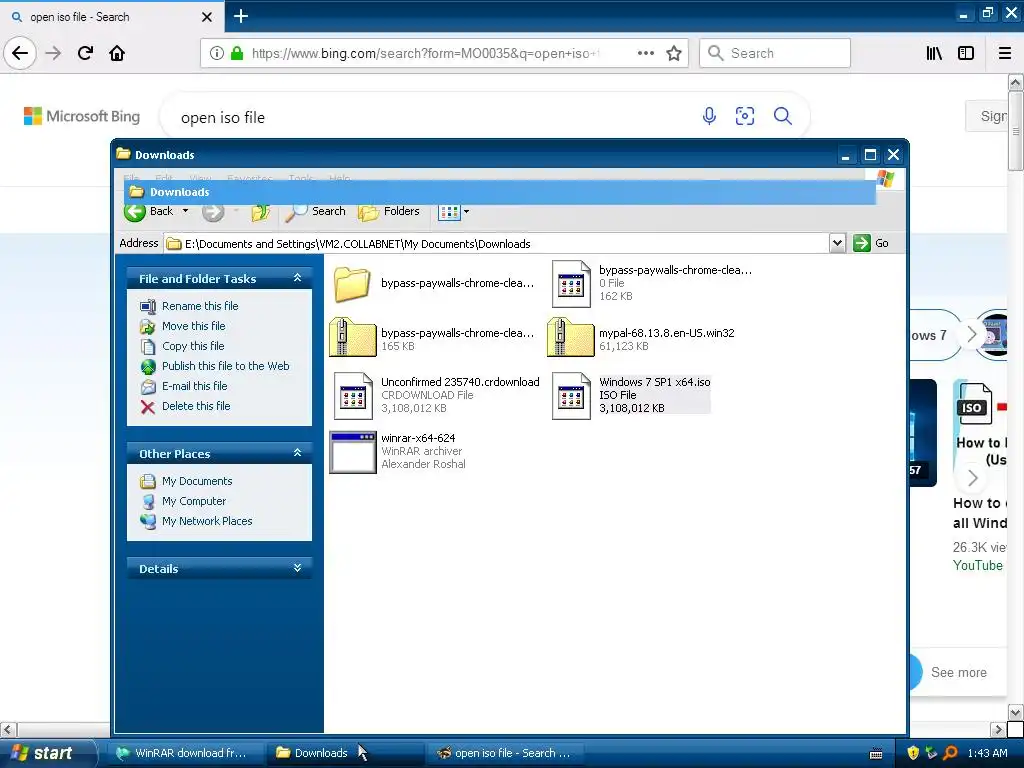Switch to 'open iso file - Search' taskbar item
1024x768 pixels.
[x=505, y=753]
